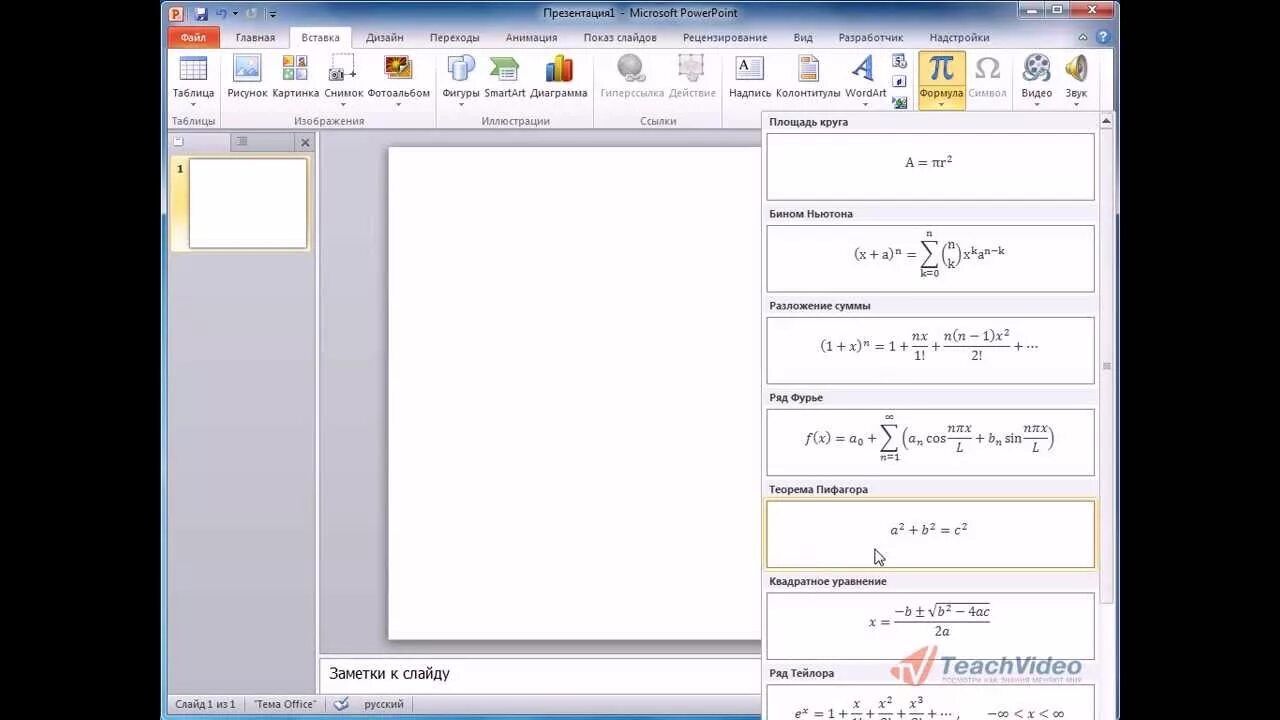Insert the Теорема Пифагора formula
The width and height of the screenshot is (1280, 720).
(x=930, y=534)
